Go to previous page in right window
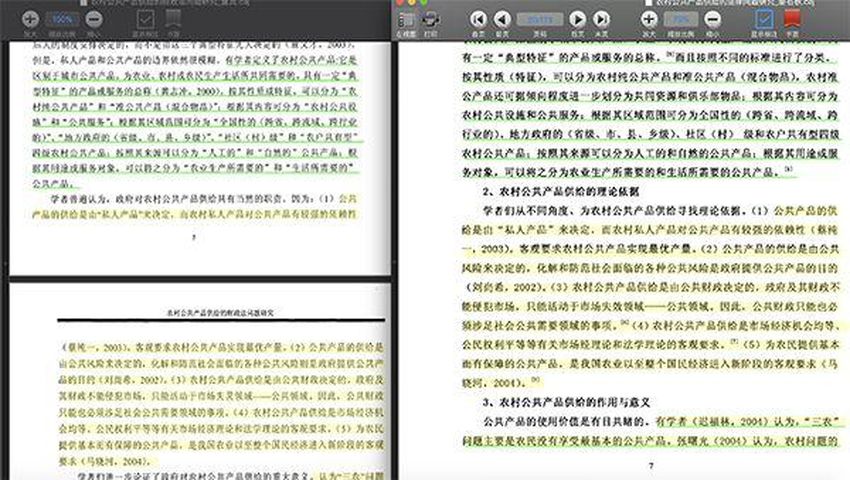Viewport: 850px width, 480px height. [502, 20]
